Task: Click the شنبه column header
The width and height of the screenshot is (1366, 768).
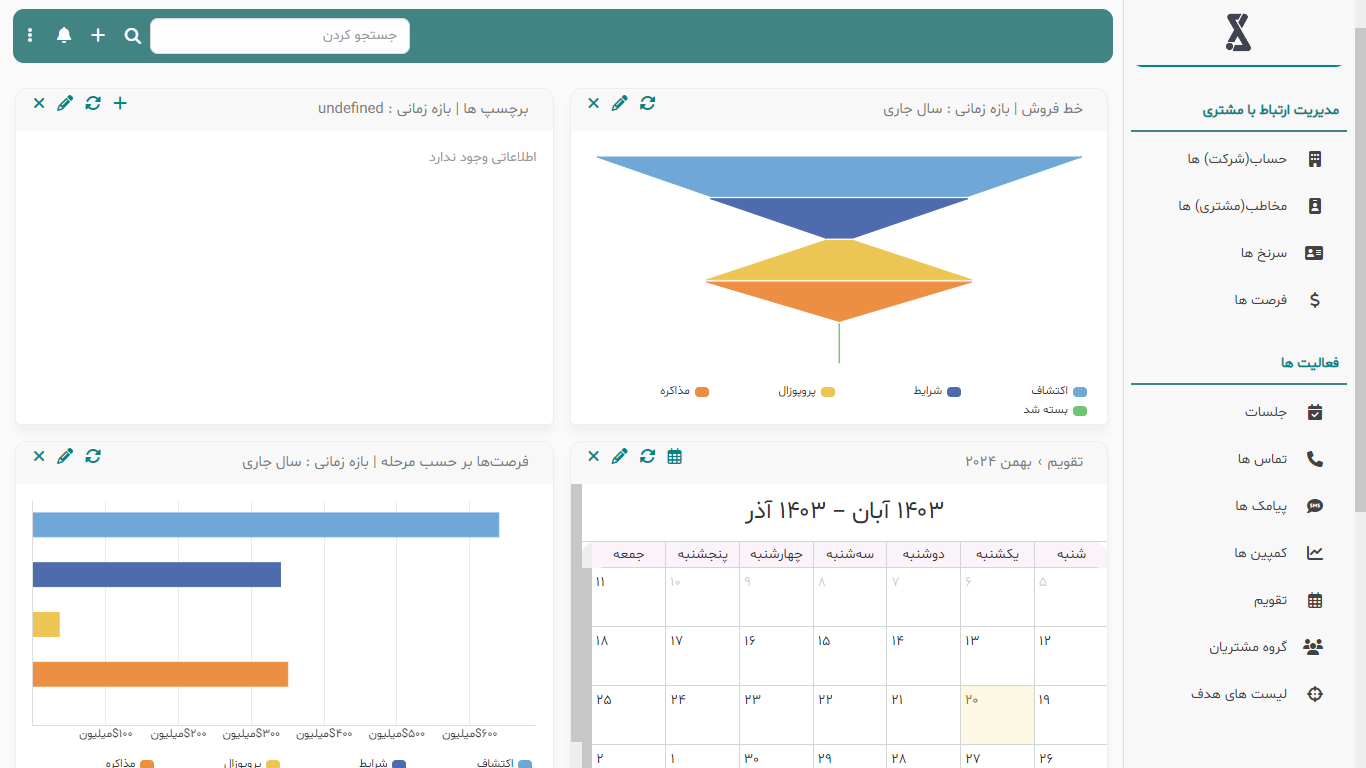Action: (x=1071, y=554)
